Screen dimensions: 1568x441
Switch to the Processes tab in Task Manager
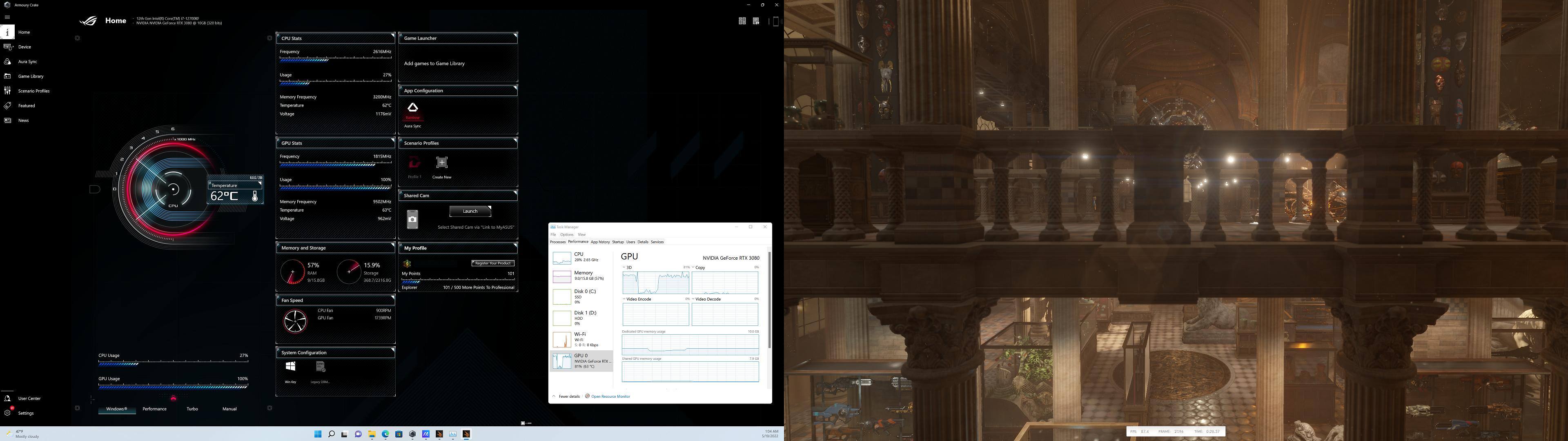pos(557,242)
